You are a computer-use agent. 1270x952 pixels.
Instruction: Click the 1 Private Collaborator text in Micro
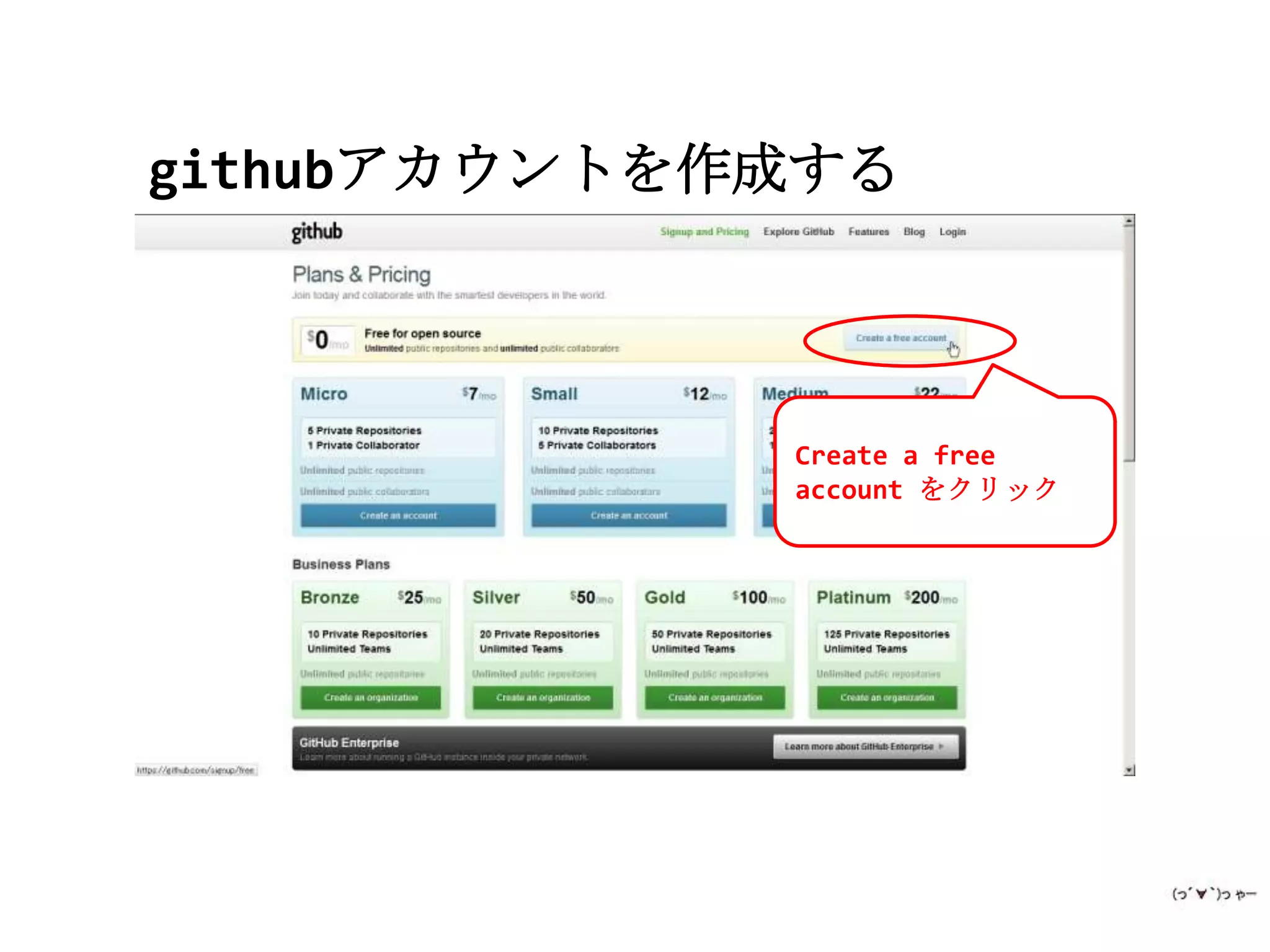[x=363, y=446]
